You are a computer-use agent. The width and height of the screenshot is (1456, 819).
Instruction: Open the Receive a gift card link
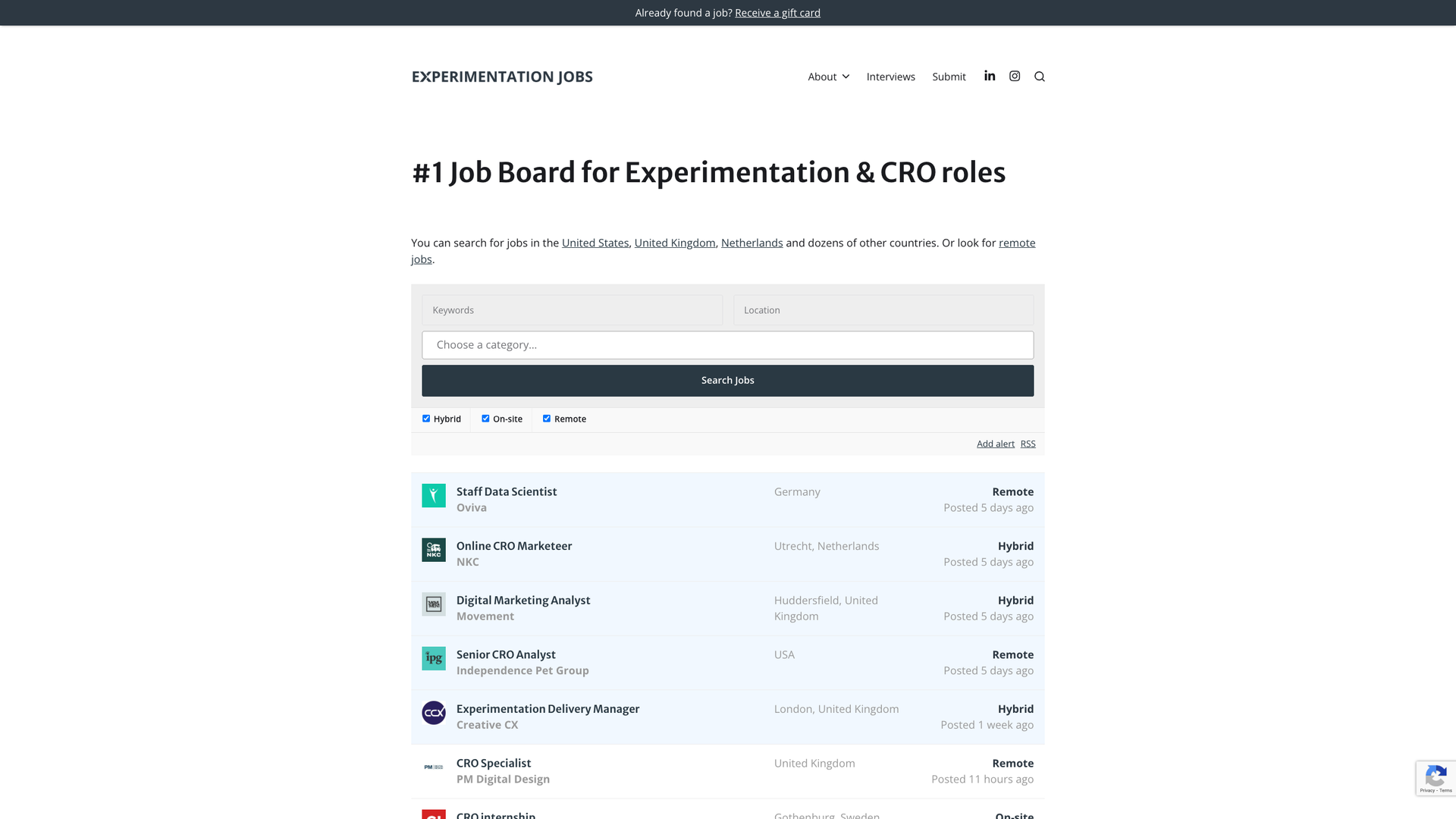click(777, 12)
